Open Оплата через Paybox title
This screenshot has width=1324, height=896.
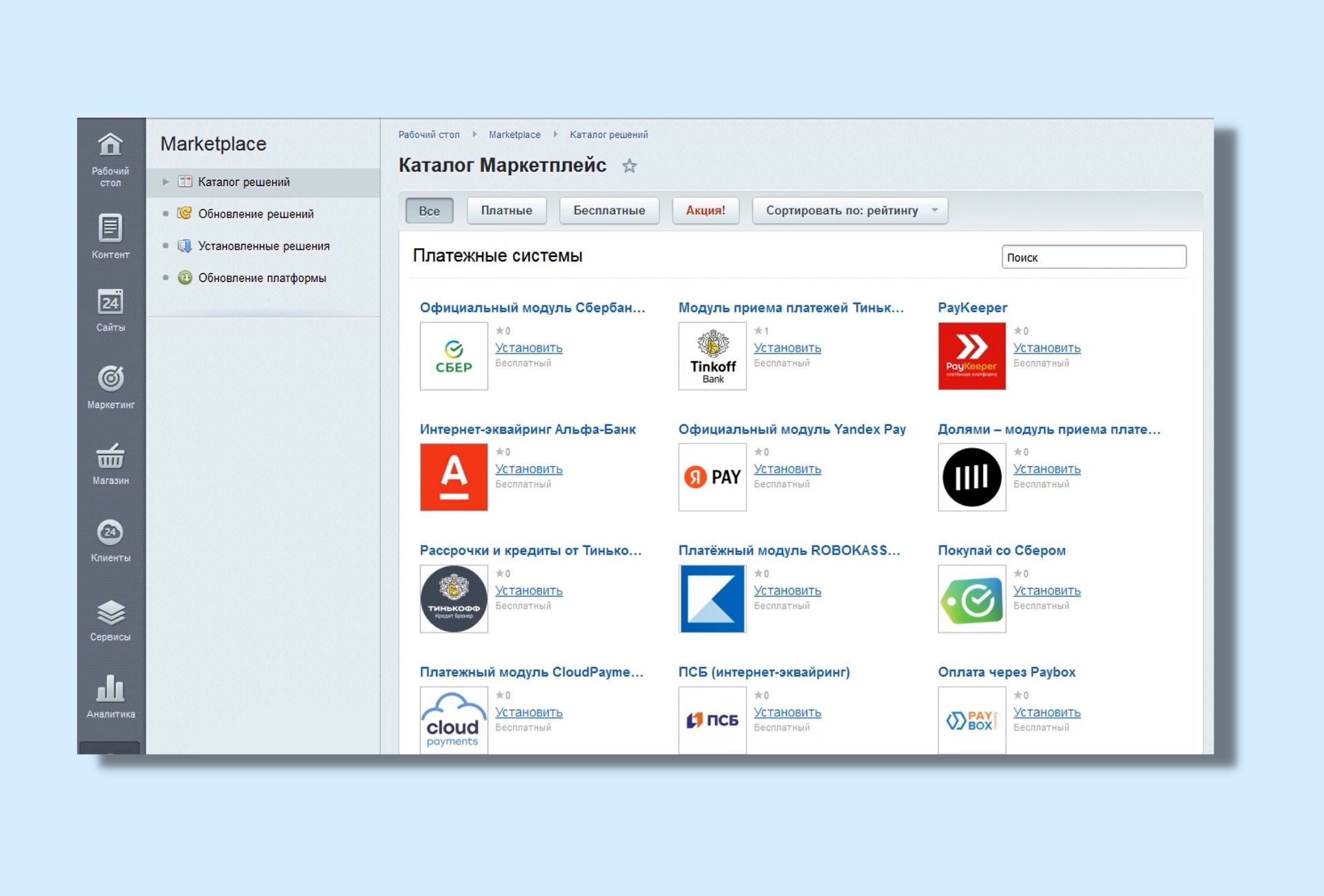coord(1006,672)
